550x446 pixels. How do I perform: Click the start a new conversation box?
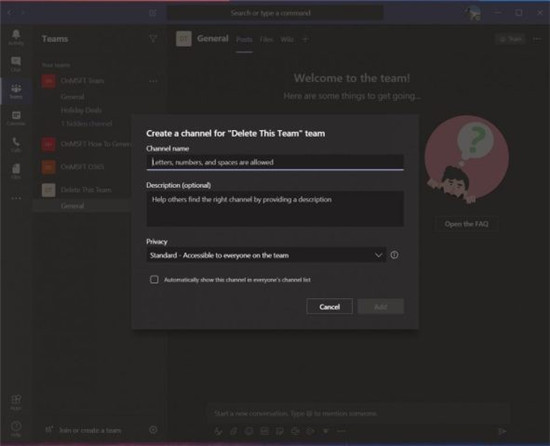pos(358,413)
